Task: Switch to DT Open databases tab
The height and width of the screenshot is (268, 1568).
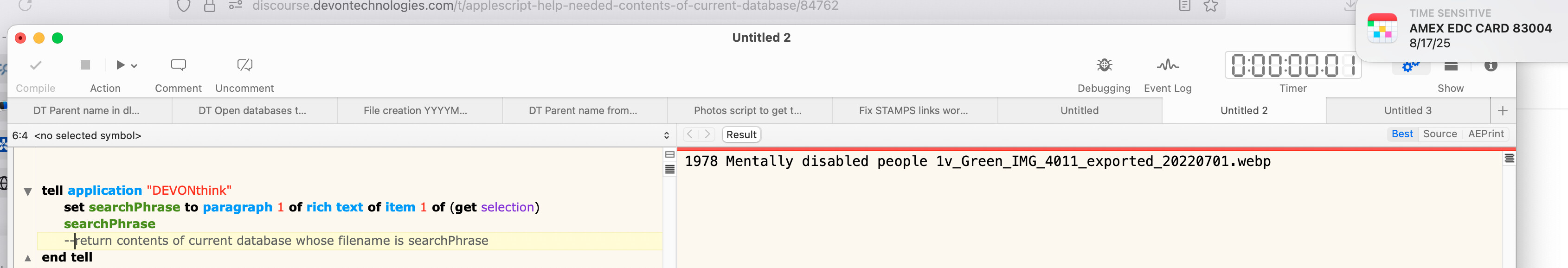Action: coord(252,111)
